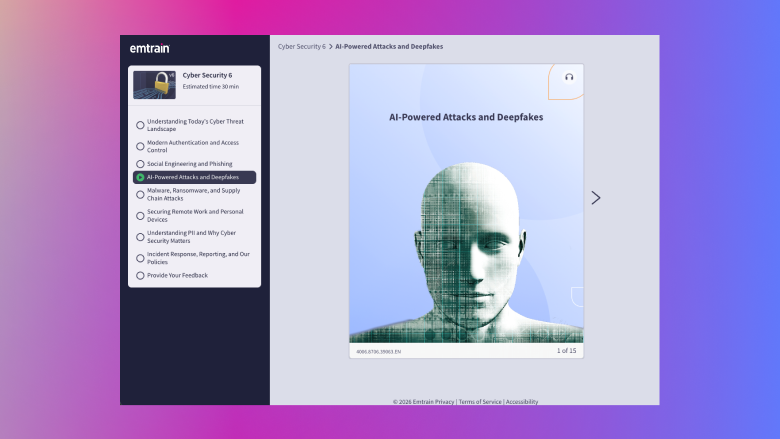This screenshot has height=439, width=780.
Task: Open AI-Powered Attacks and Deepfakes lesson
Action: pos(195,177)
